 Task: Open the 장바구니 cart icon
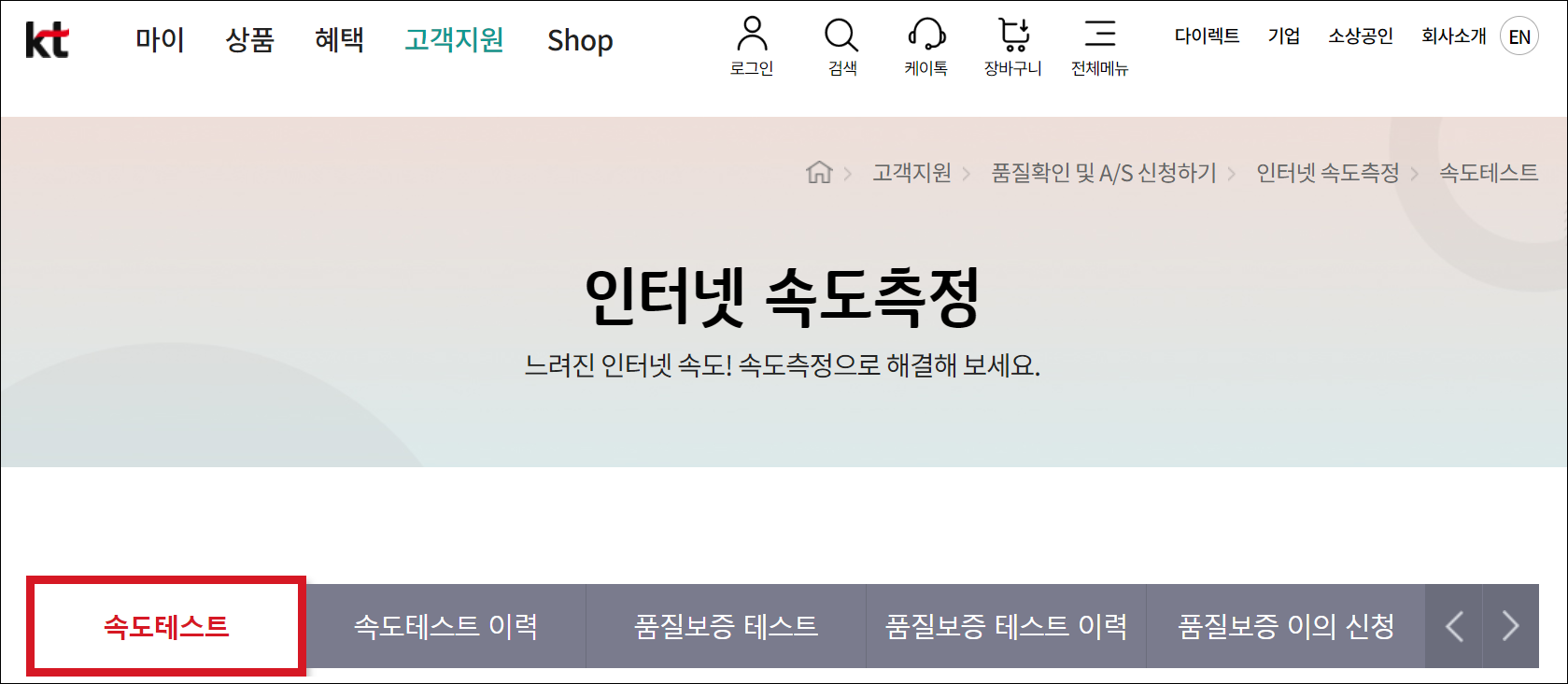pyautogui.click(x=1013, y=46)
